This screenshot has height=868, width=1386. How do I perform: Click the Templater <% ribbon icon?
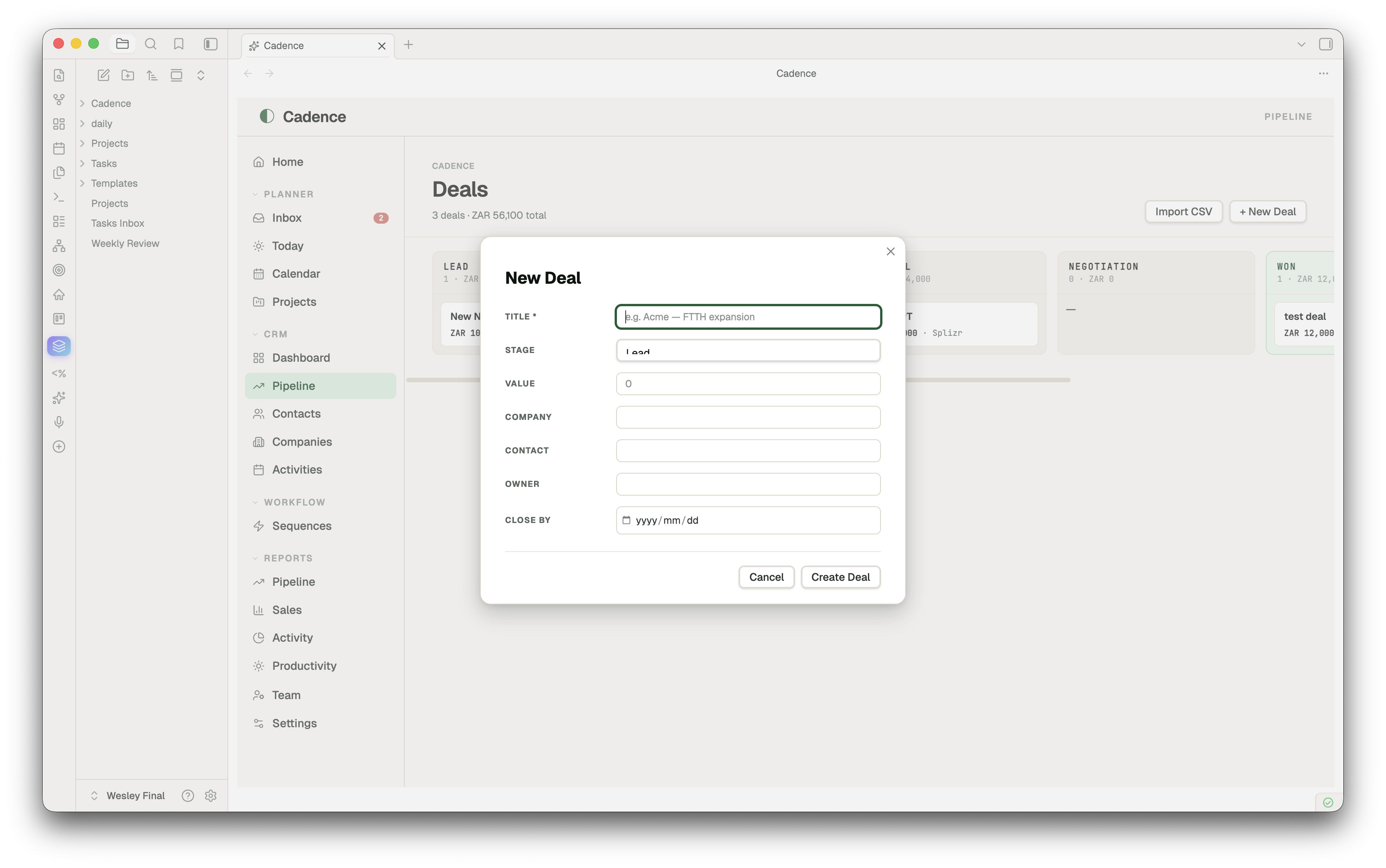click(x=59, y=373)
